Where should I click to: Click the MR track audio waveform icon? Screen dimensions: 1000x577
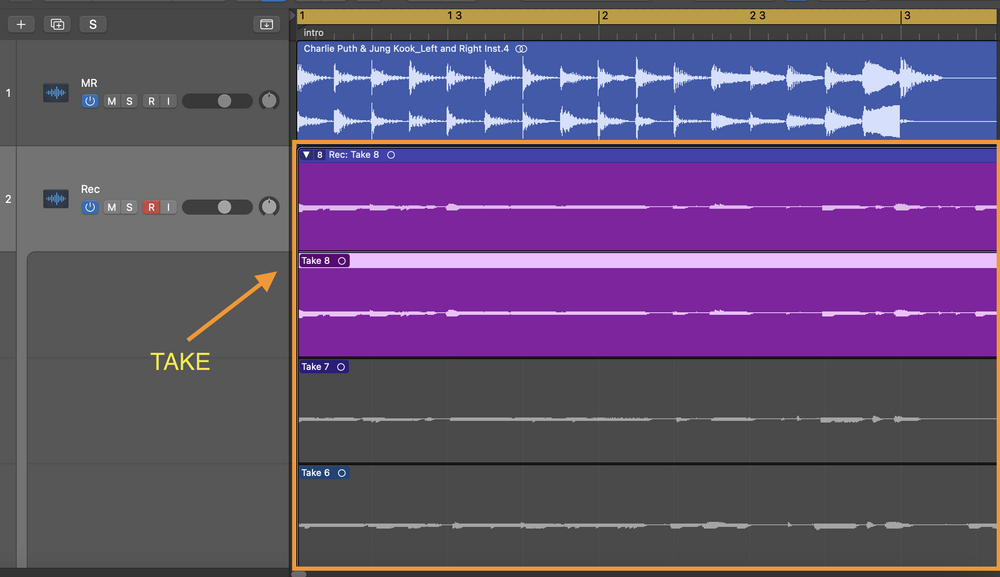point(56,93)
